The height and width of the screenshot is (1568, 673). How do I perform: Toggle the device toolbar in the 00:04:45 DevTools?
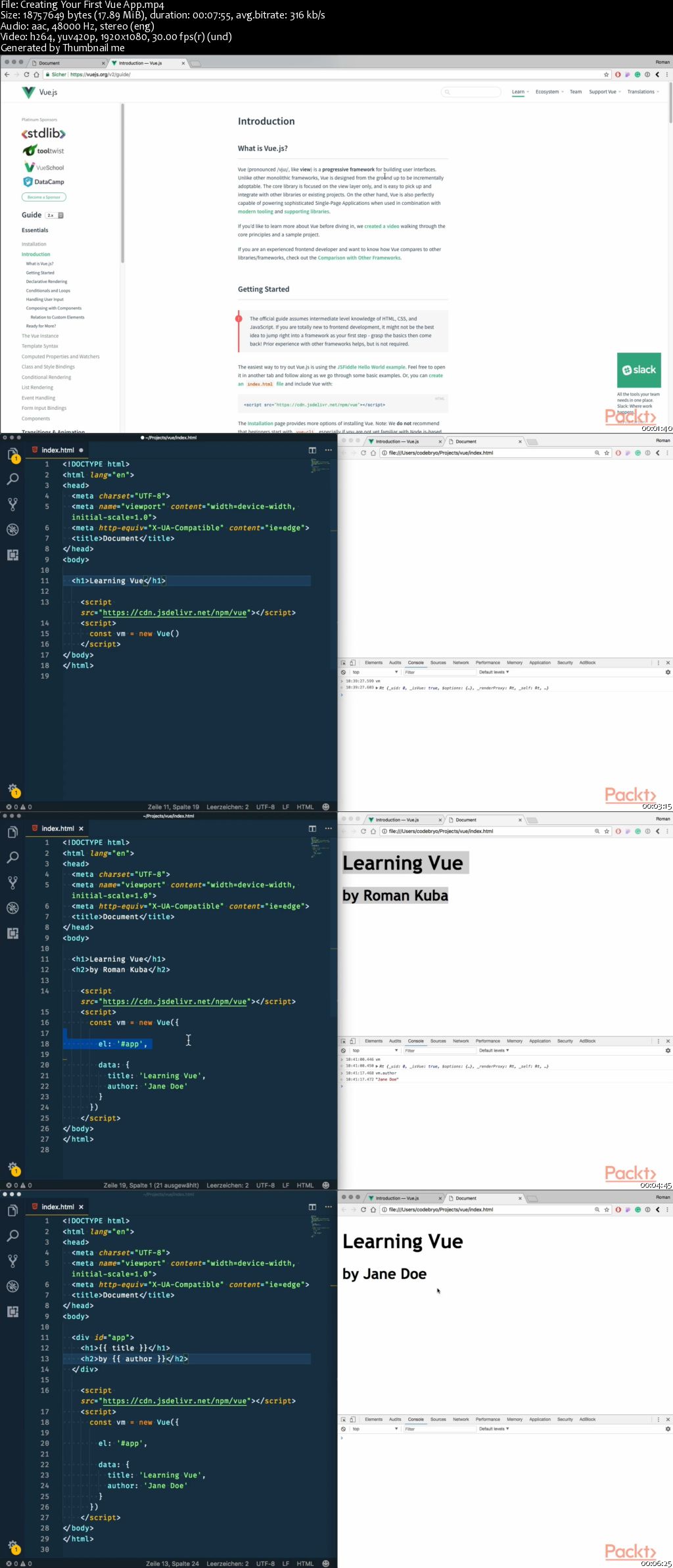tap(353, 1041)
